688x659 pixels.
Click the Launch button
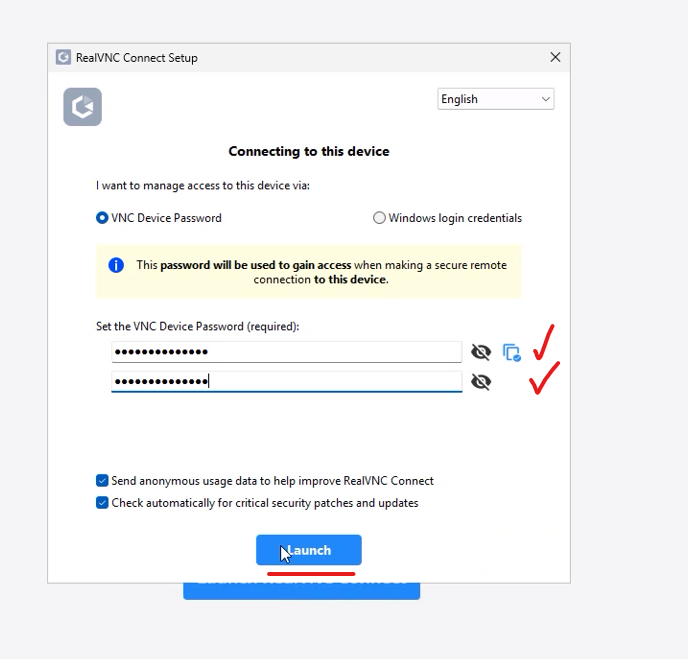309,550
